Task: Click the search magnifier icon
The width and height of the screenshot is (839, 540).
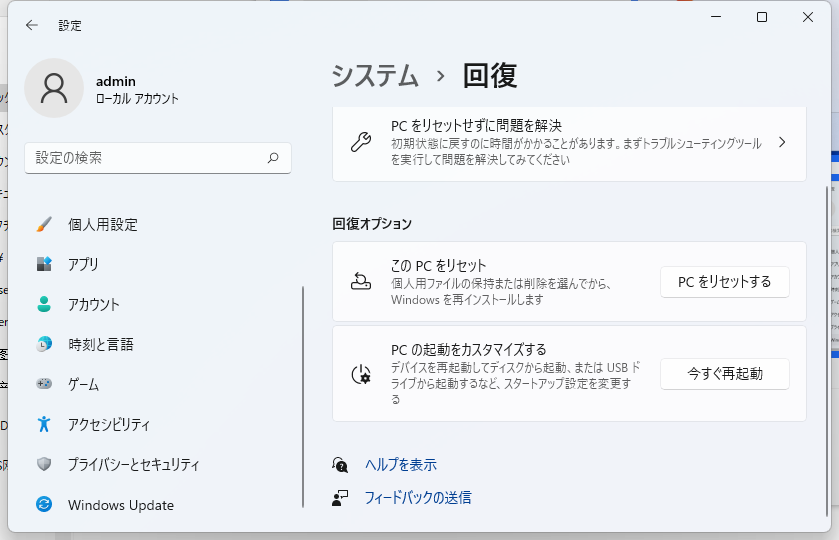Action: pyautogui.click(x=273, y=158)
